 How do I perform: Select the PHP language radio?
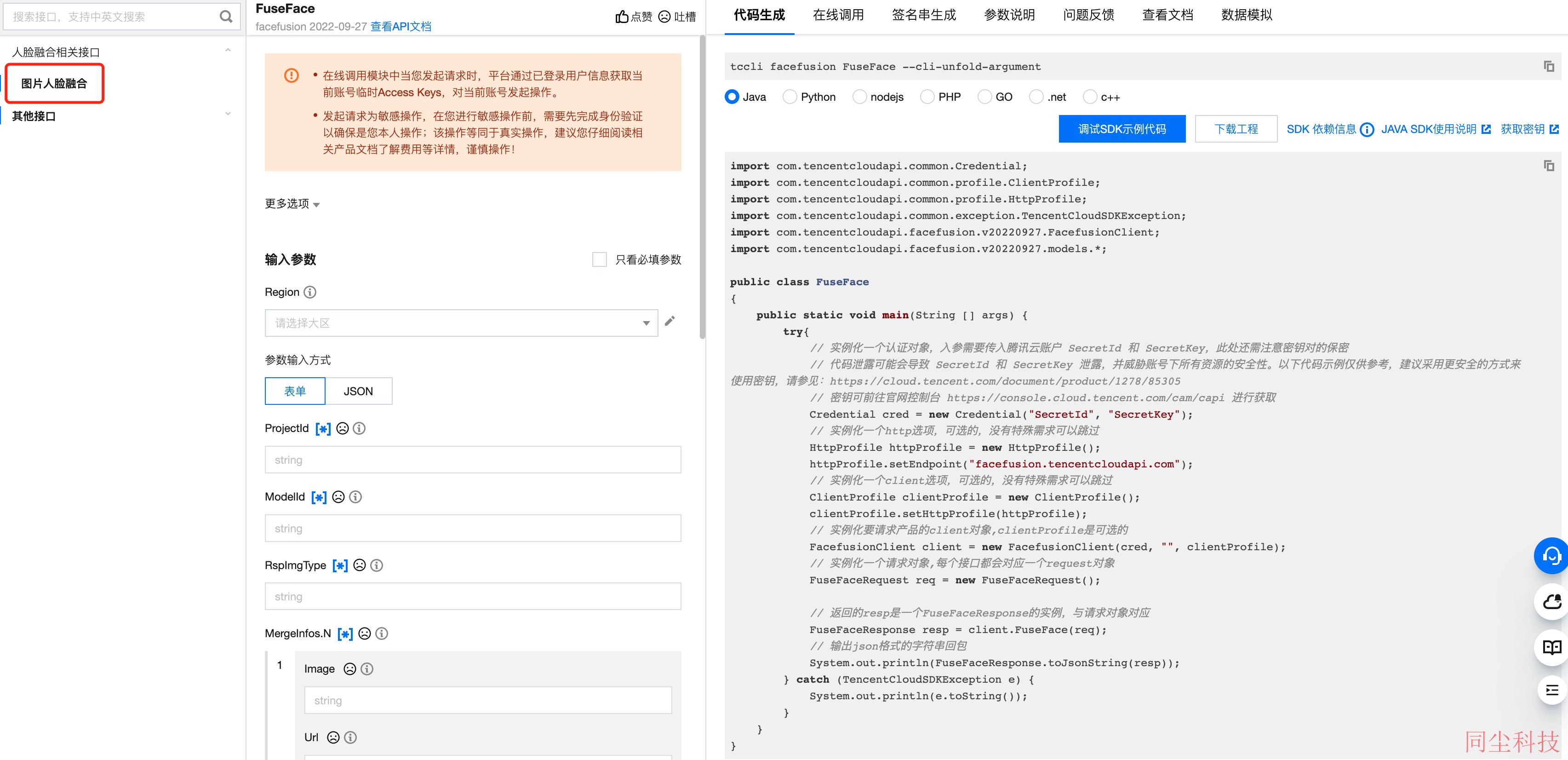(x=927, y=97)
